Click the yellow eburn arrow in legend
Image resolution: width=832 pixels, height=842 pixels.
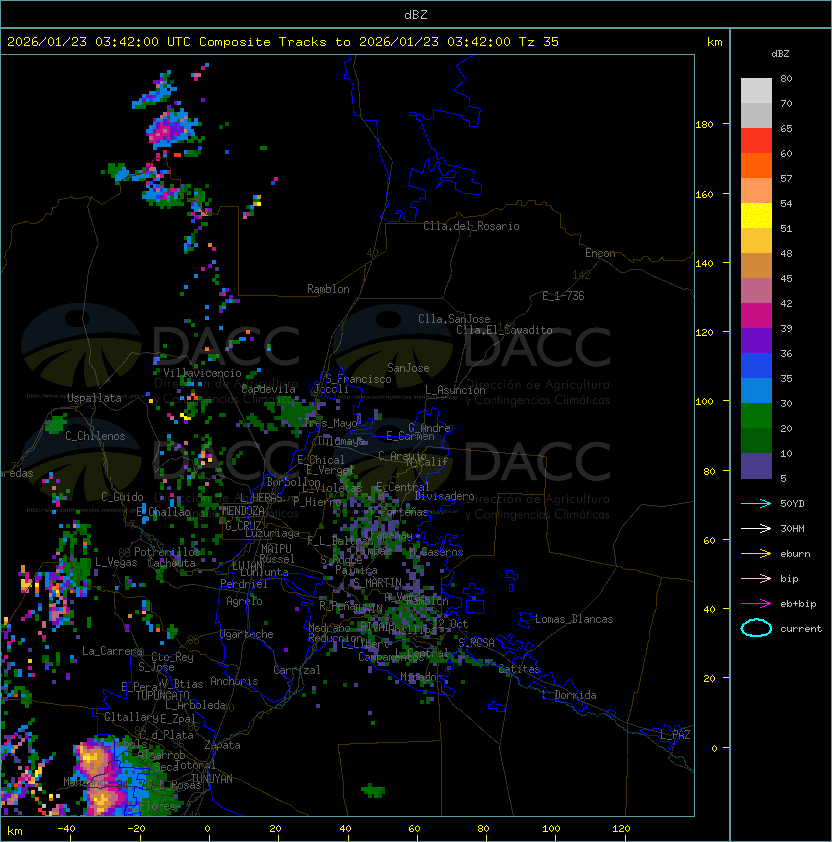click(x=756, y=554)
